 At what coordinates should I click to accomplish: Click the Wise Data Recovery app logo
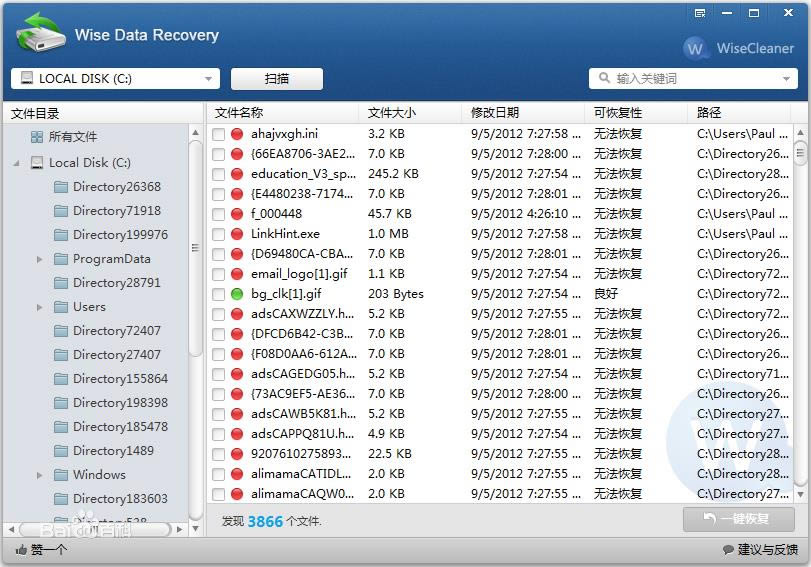[x=40, y=33]
